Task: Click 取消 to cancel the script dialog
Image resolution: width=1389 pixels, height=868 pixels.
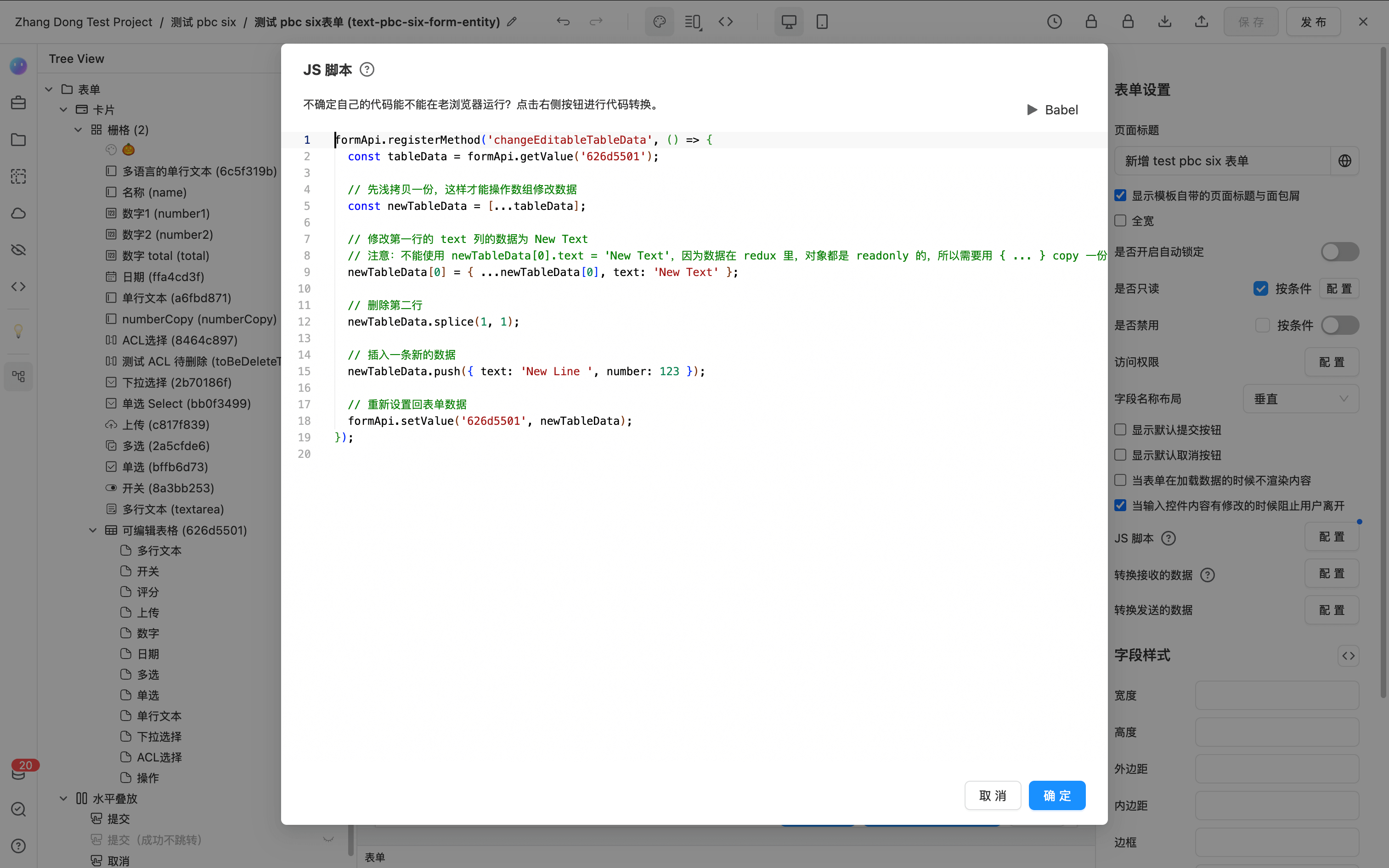Action: 993,795
